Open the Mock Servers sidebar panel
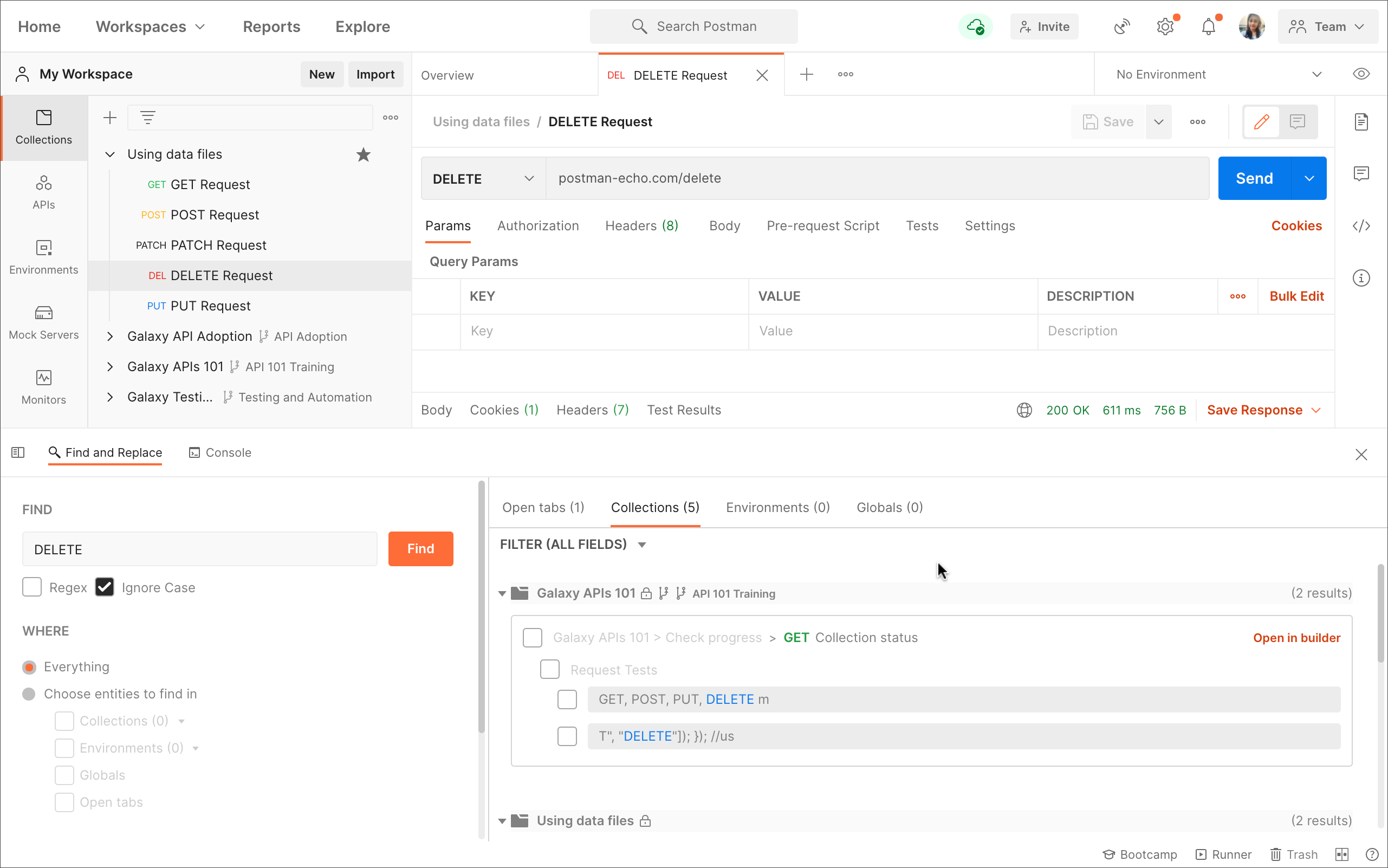Image resolution: width=1388 pixels, height=868 pixels. pos(44,322)
